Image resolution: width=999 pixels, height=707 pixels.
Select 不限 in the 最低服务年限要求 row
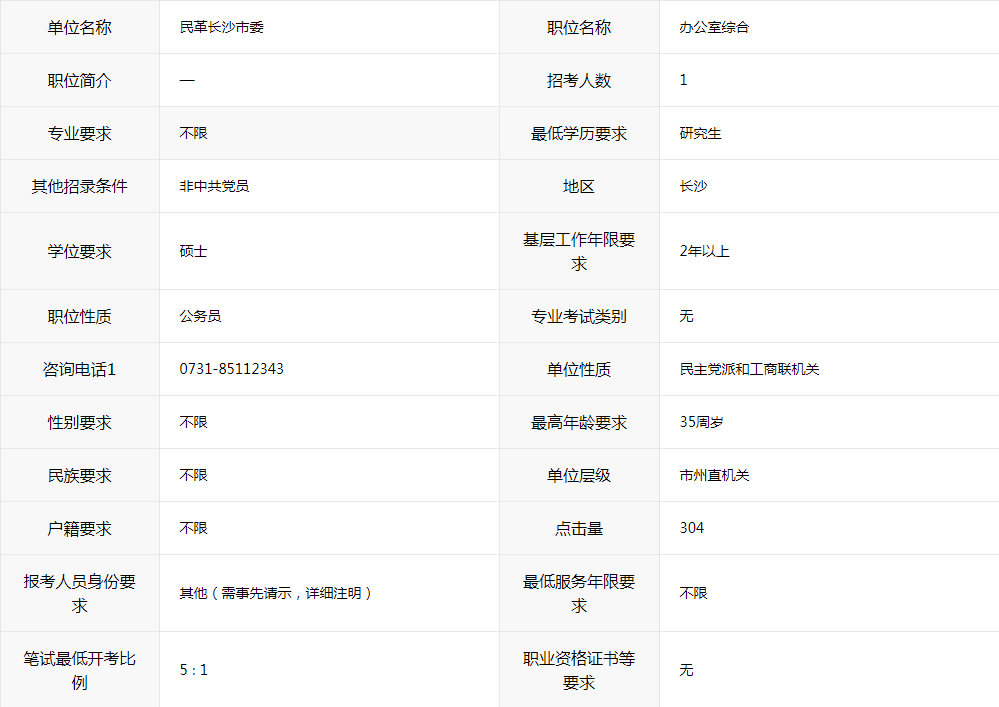coord(693,593)
